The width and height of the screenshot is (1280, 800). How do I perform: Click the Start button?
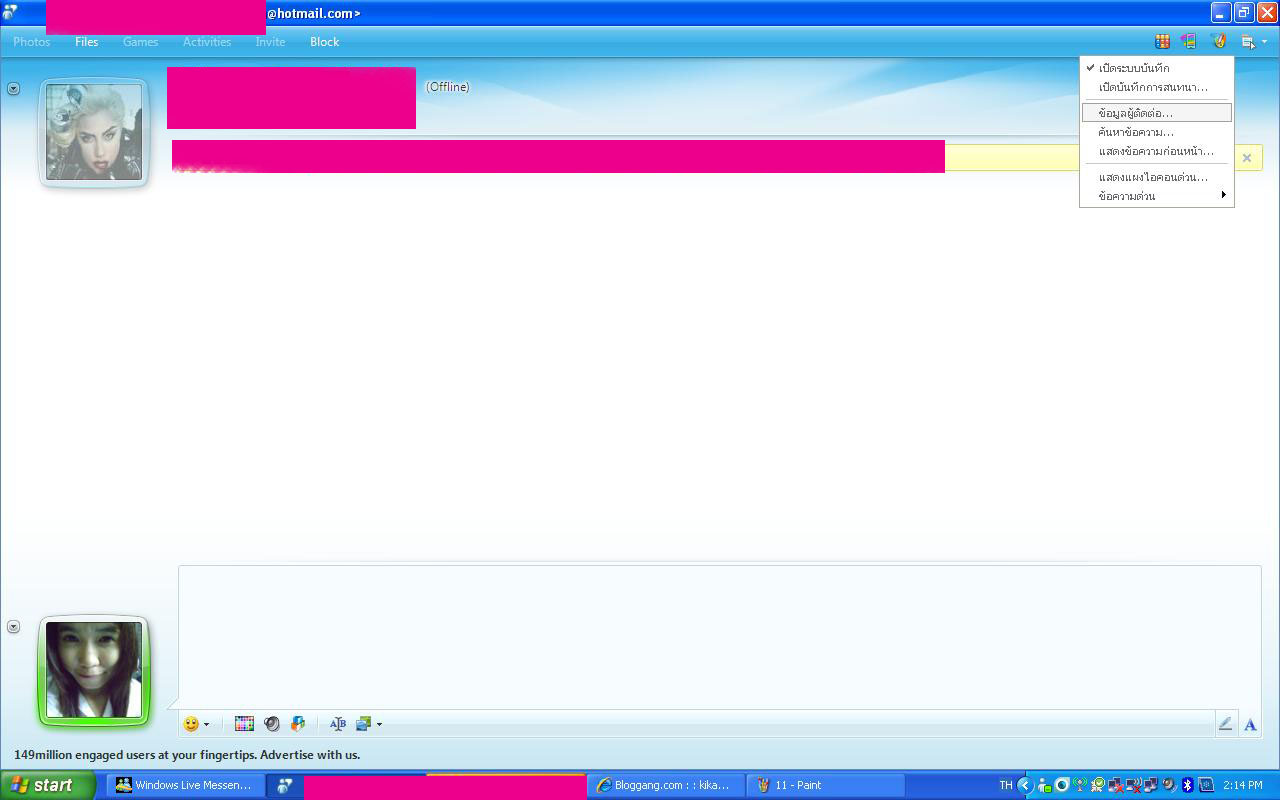[x=45, y=785]
